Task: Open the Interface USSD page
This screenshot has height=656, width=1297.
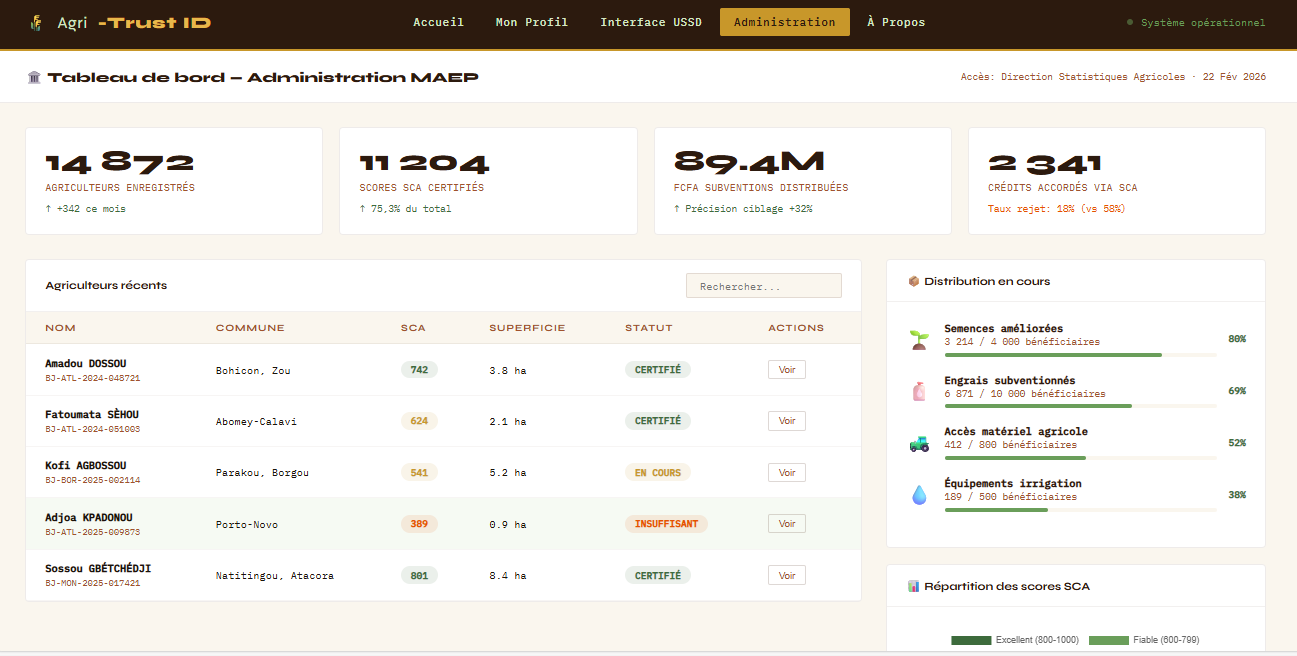Action: (651, 22)
